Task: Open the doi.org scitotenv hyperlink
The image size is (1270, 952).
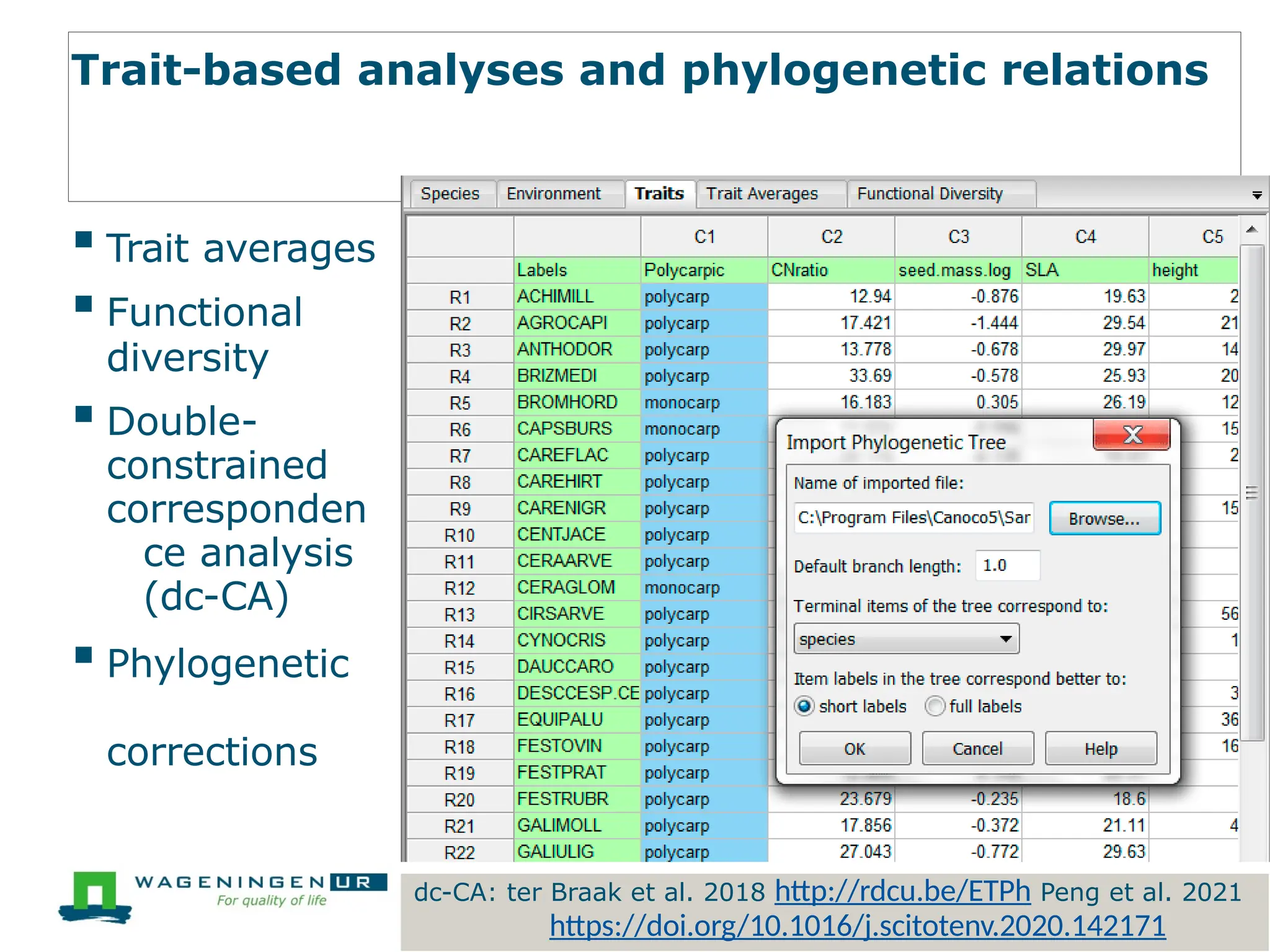Action: [x=857, y=926]
